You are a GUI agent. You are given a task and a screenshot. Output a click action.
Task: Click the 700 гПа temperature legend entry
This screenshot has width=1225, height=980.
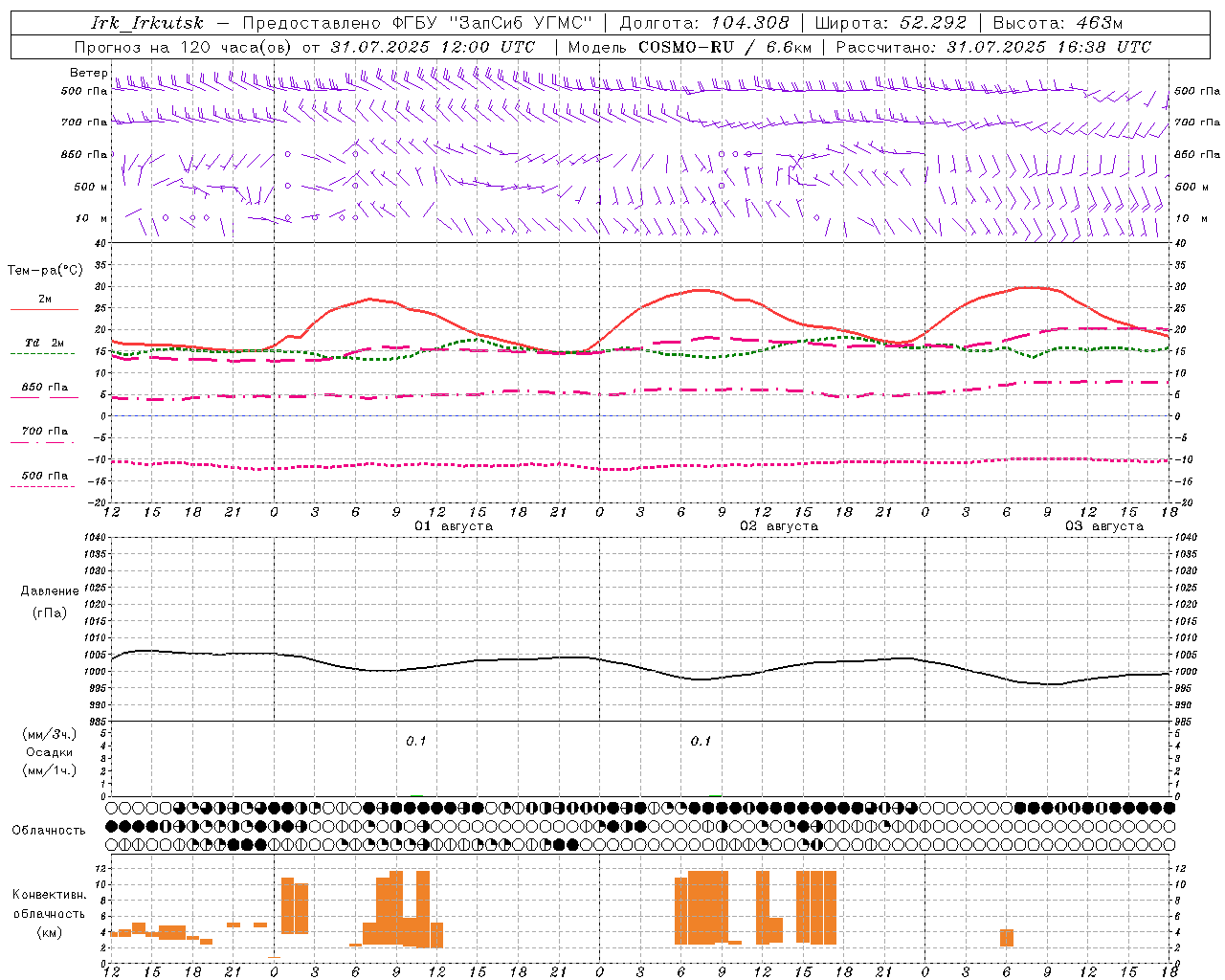[45, 431]
